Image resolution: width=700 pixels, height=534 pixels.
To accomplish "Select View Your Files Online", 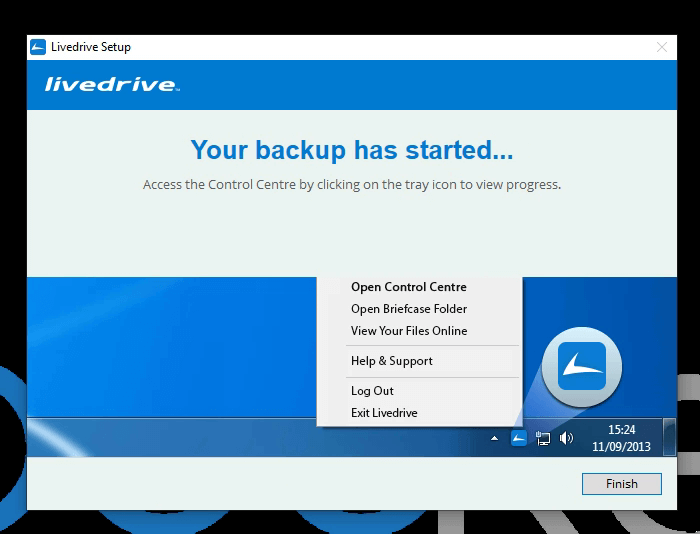I will coord(408,331).
